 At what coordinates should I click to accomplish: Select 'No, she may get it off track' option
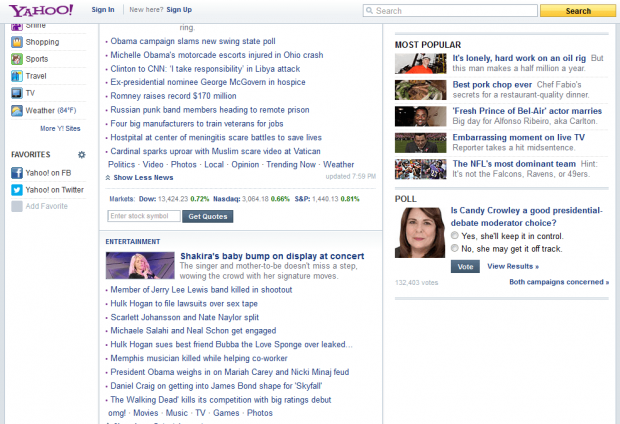coord(455,248)
